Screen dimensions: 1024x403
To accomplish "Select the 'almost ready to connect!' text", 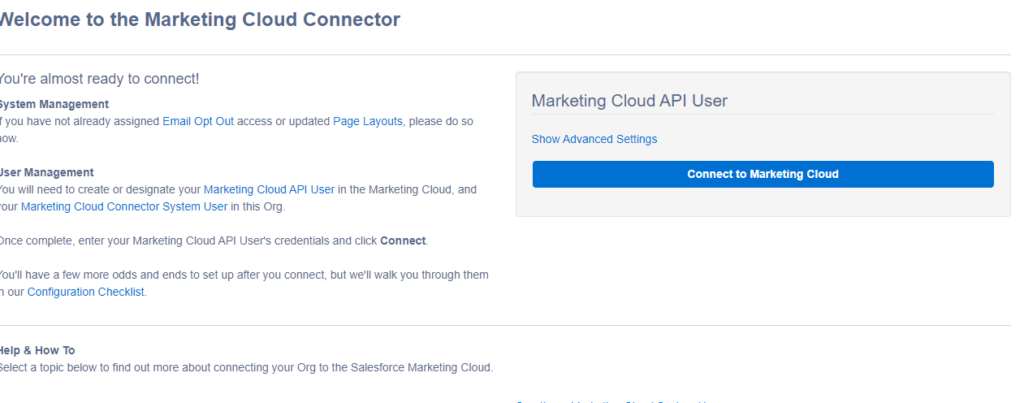I will click(99, 79).
